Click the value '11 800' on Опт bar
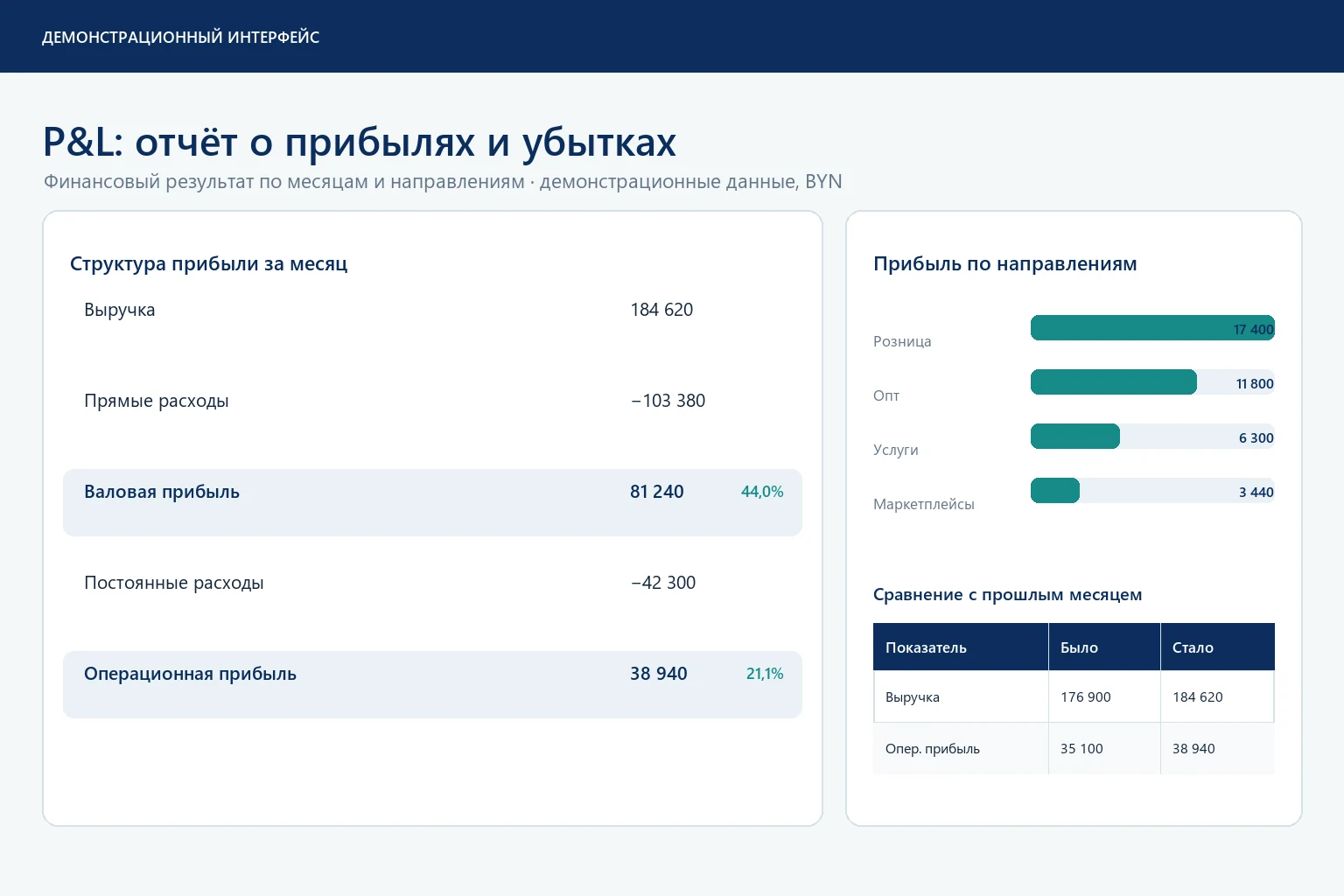 [x=1255, y=384]
